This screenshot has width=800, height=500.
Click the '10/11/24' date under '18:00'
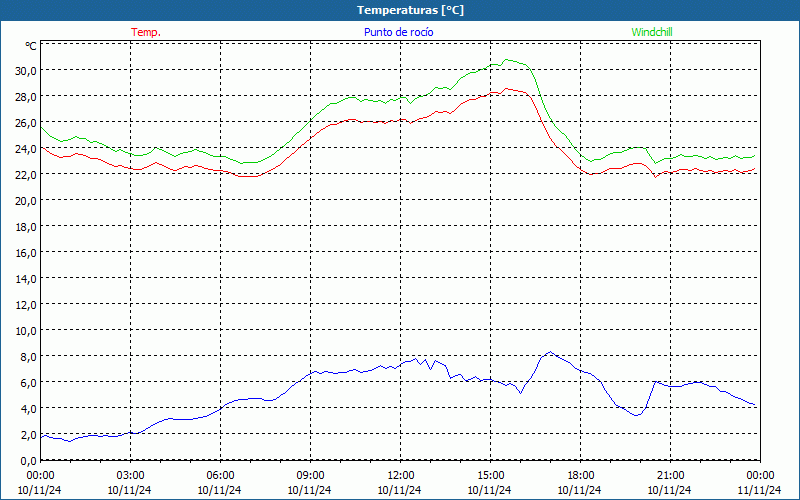pyautogui.click(x=580, y=490)
